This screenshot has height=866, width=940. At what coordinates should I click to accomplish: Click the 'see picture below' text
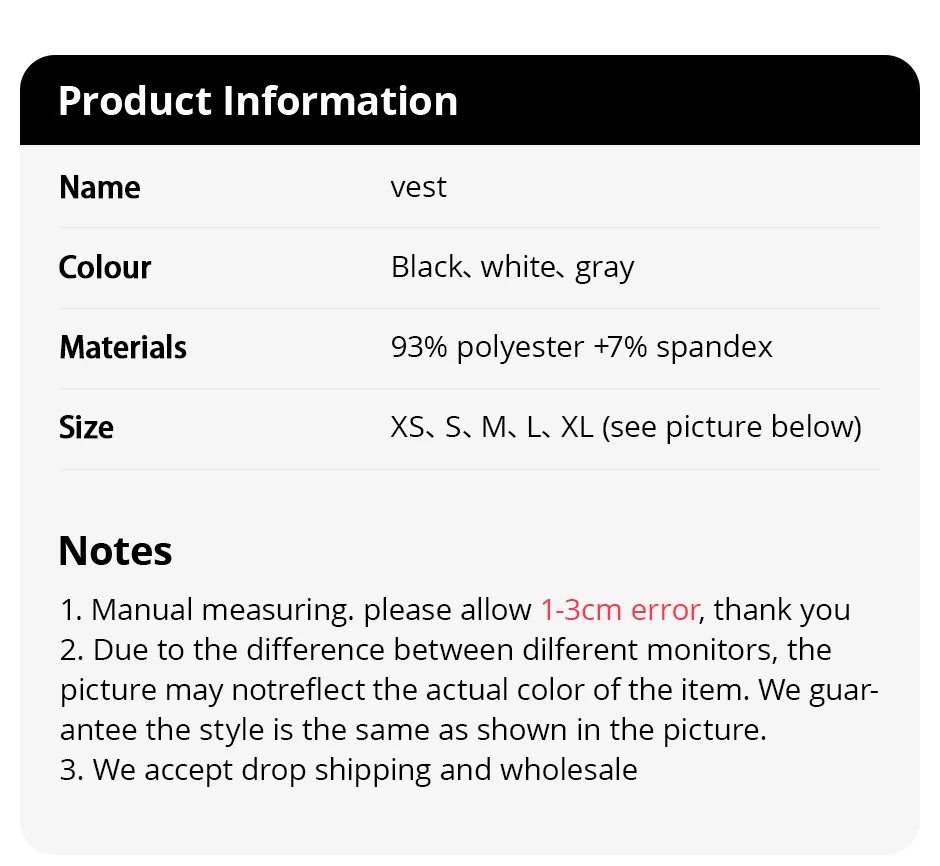(731, 428)
